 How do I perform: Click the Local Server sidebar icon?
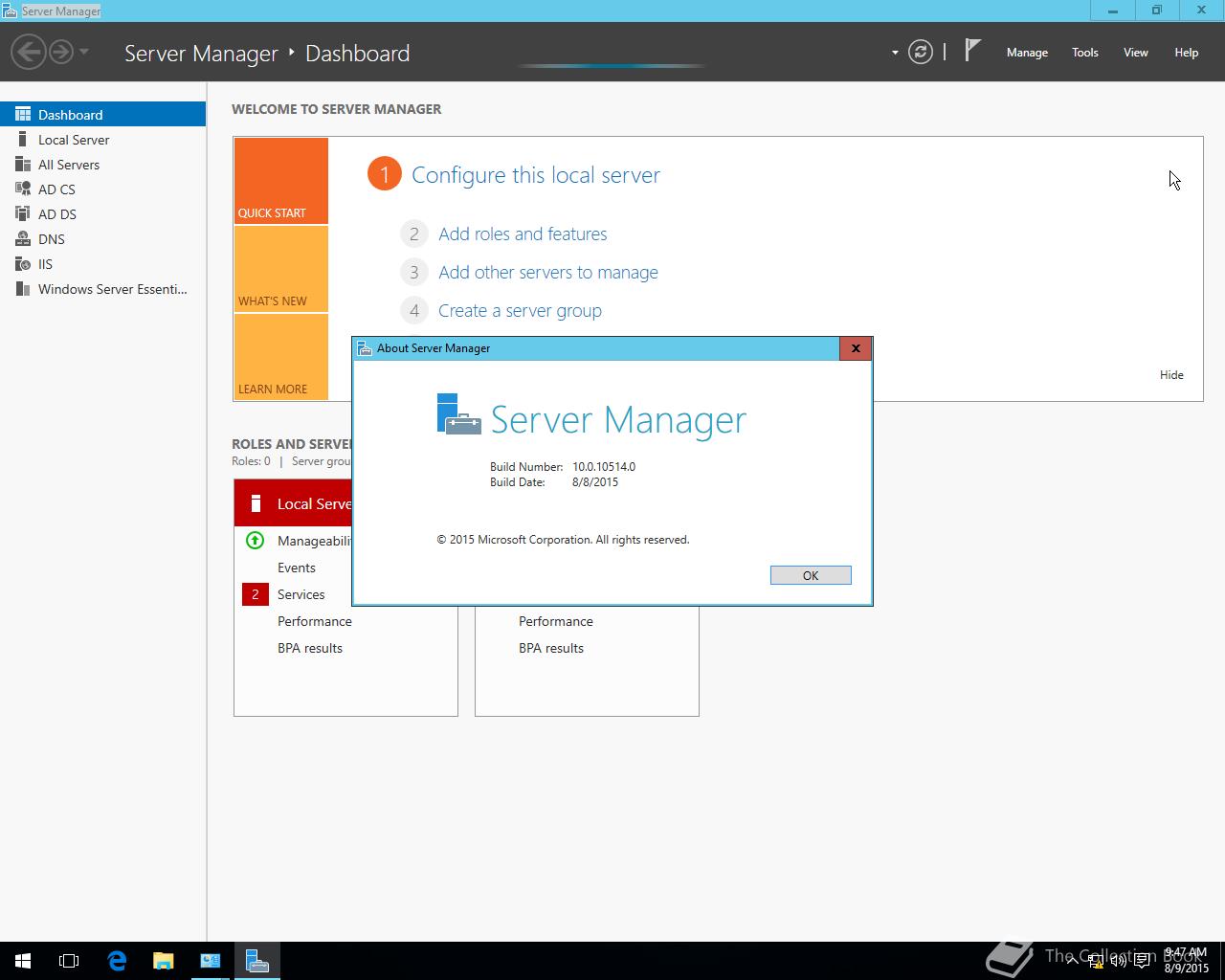[23, 139]
